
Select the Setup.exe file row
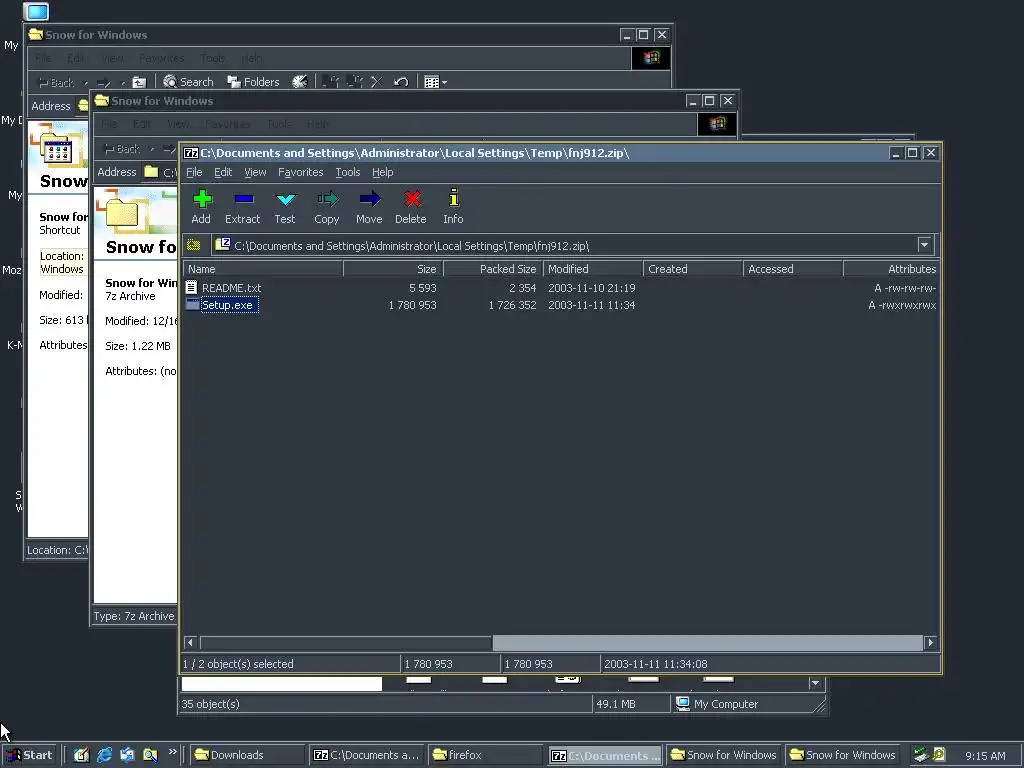point(561,305)
